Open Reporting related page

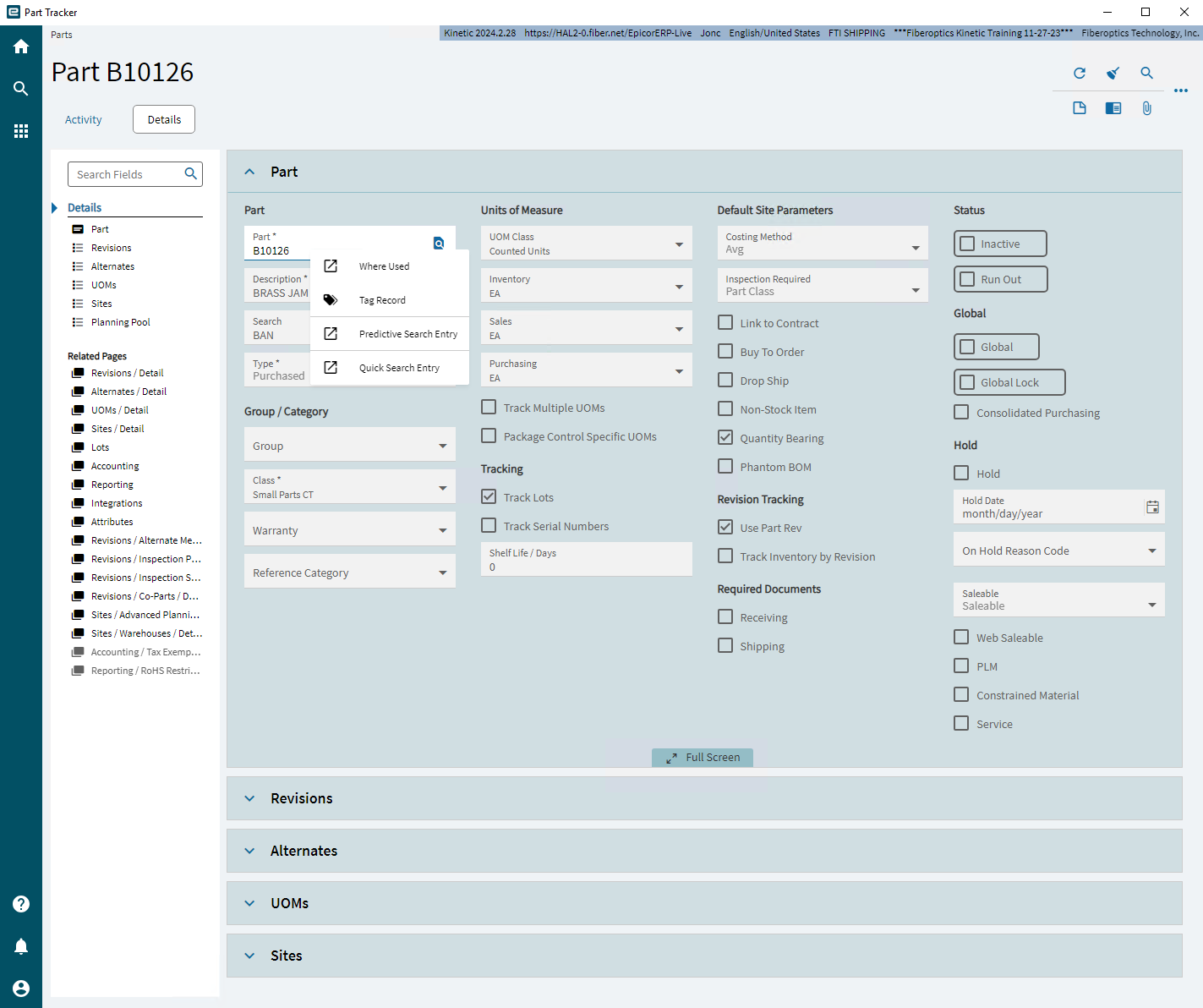click(112, 485)
